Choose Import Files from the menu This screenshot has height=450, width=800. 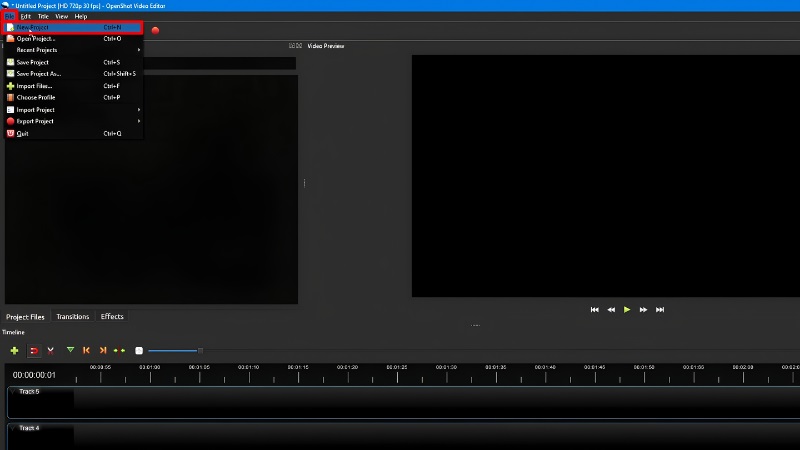[72, 86]
